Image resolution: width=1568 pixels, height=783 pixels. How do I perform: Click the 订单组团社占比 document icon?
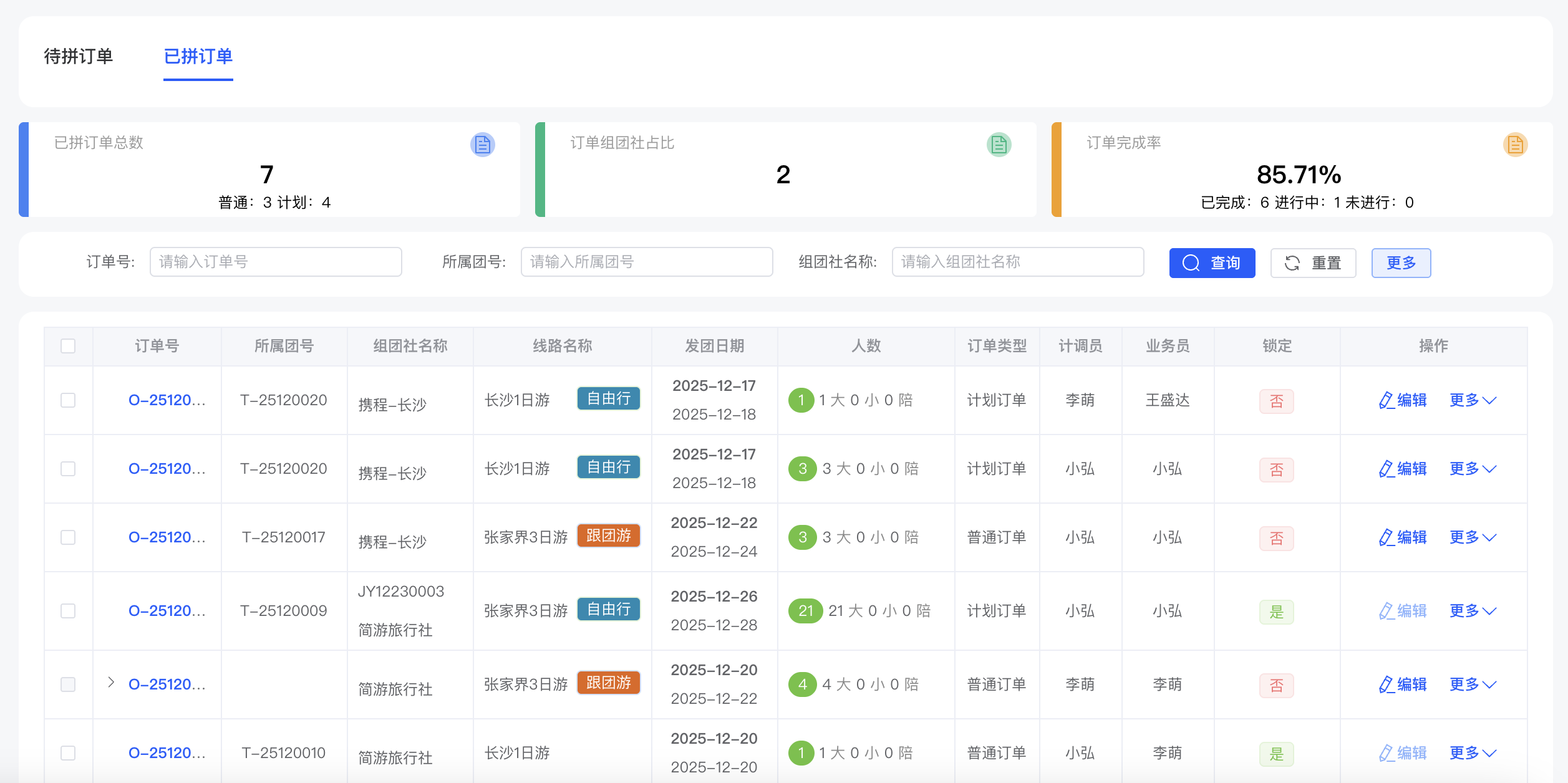pyautogui.click(x=999, y=144)
